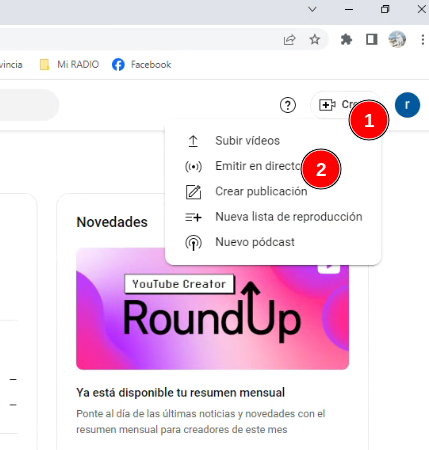Click the Novedades heading

point(112,222)
